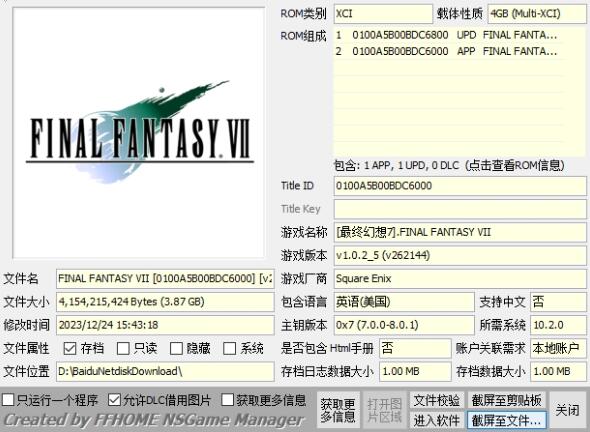Tick the 系统 system attribute checkbox
Viewport: 590px width, 432px height.
click(x=230, y=348)
